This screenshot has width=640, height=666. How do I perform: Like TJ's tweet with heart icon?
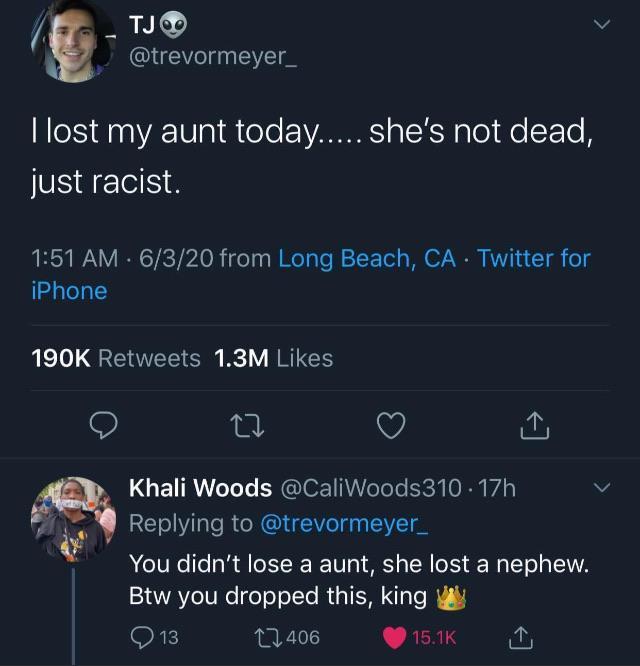391,427
